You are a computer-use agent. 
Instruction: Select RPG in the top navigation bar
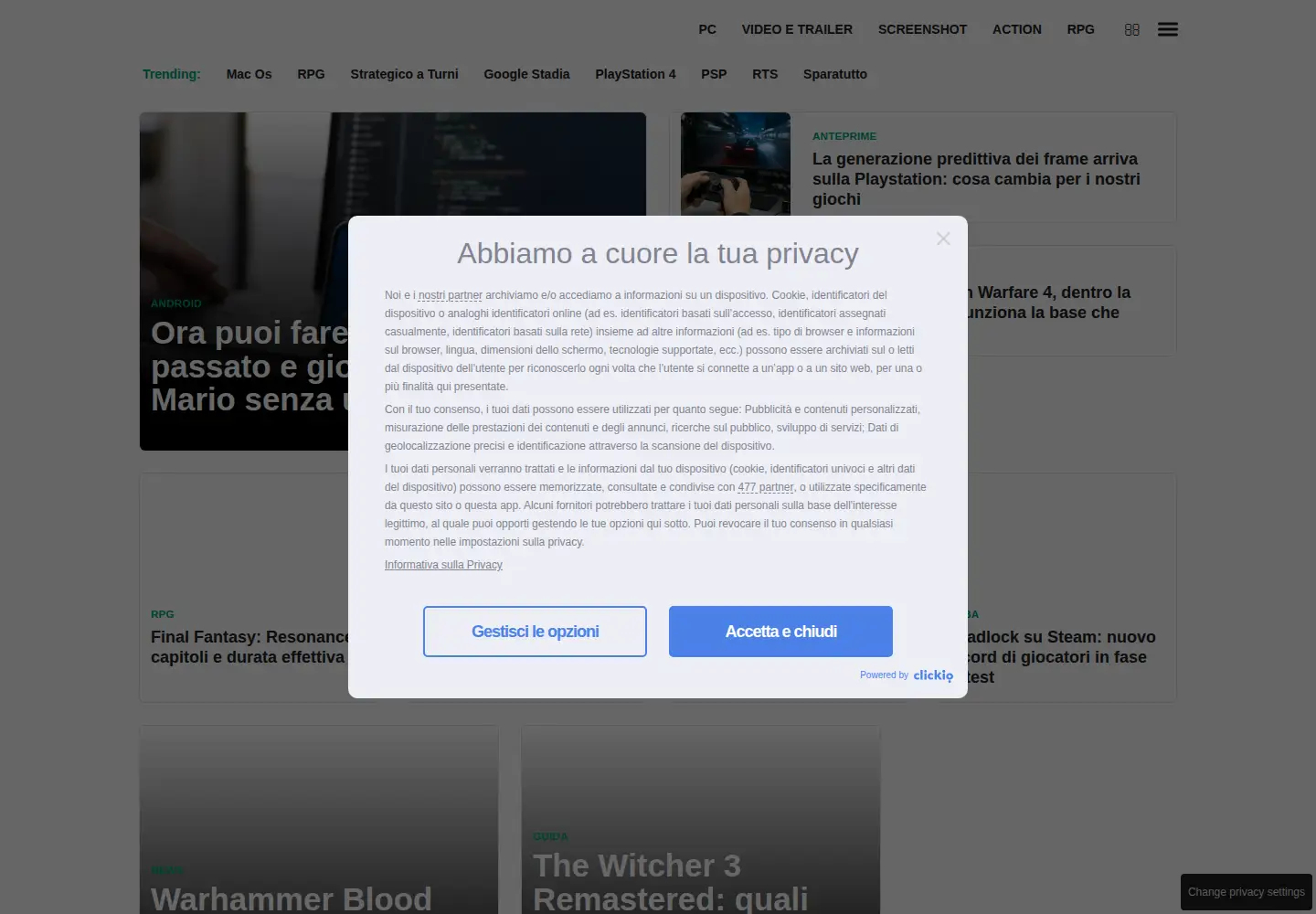tap(1081, 29)
